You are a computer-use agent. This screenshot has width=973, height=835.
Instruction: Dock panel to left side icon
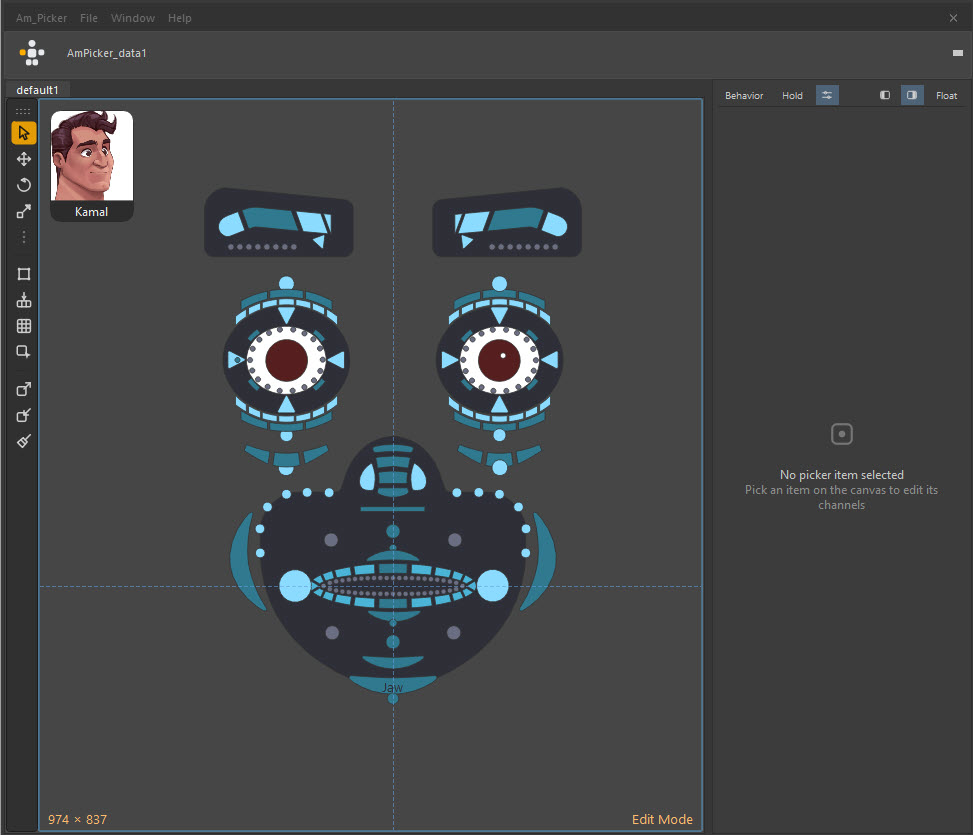point(885,96)
